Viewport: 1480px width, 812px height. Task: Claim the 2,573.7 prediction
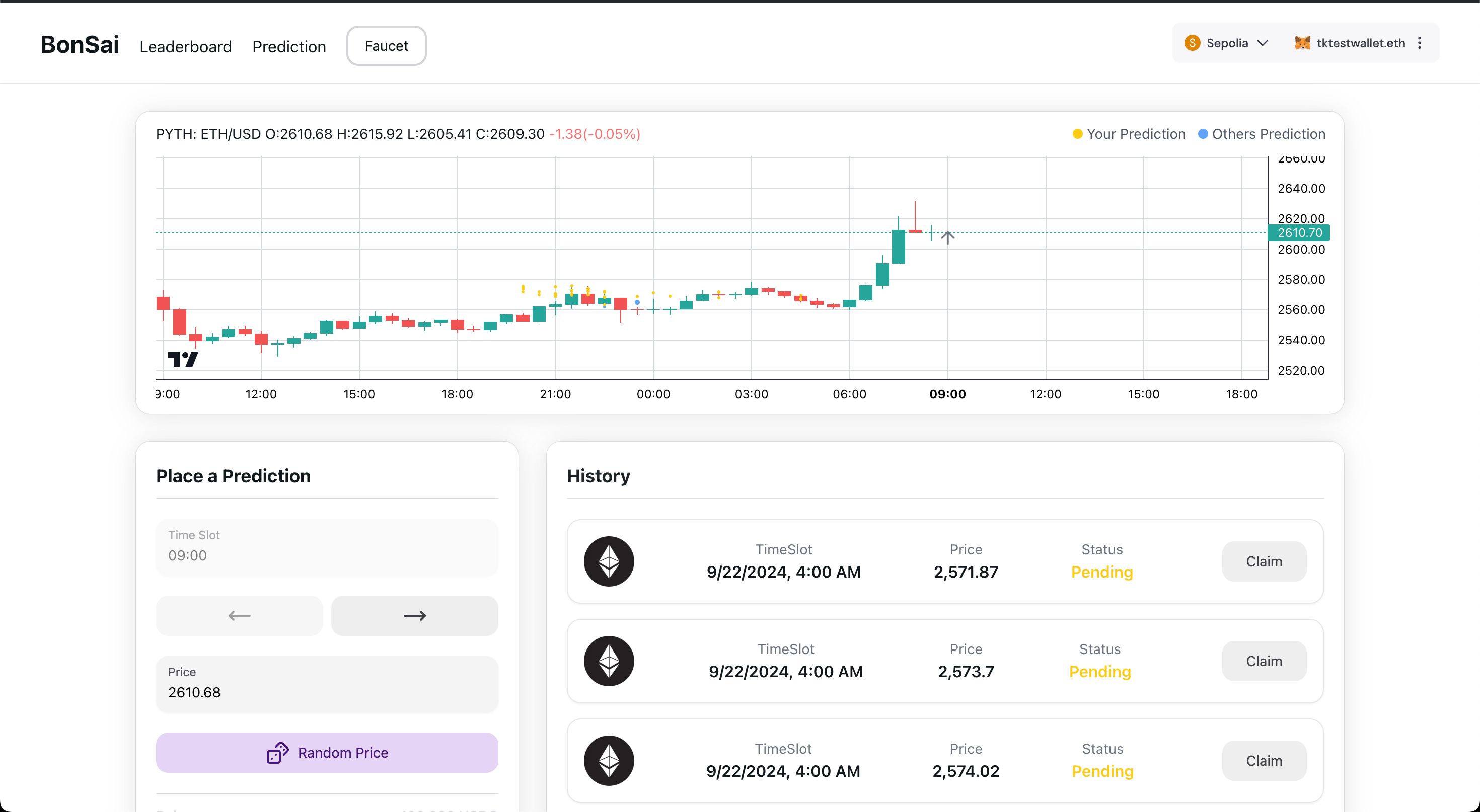pos(1264,661)
